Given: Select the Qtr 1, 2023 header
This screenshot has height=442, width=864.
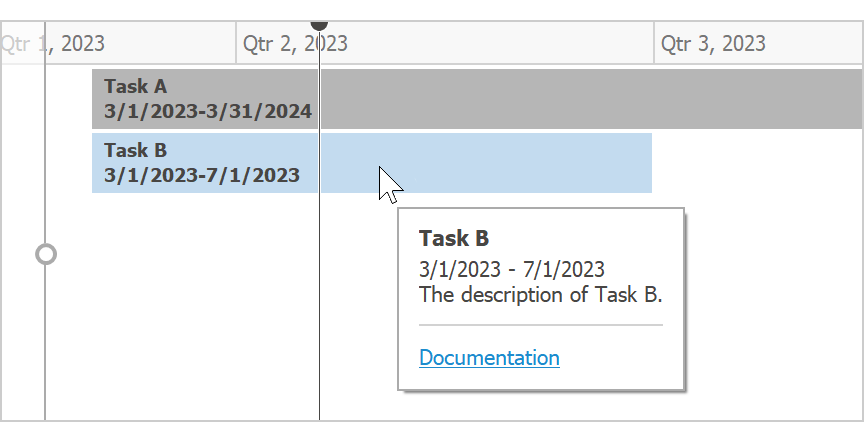Looking at the screenshot, I should (x=54, y=44).
